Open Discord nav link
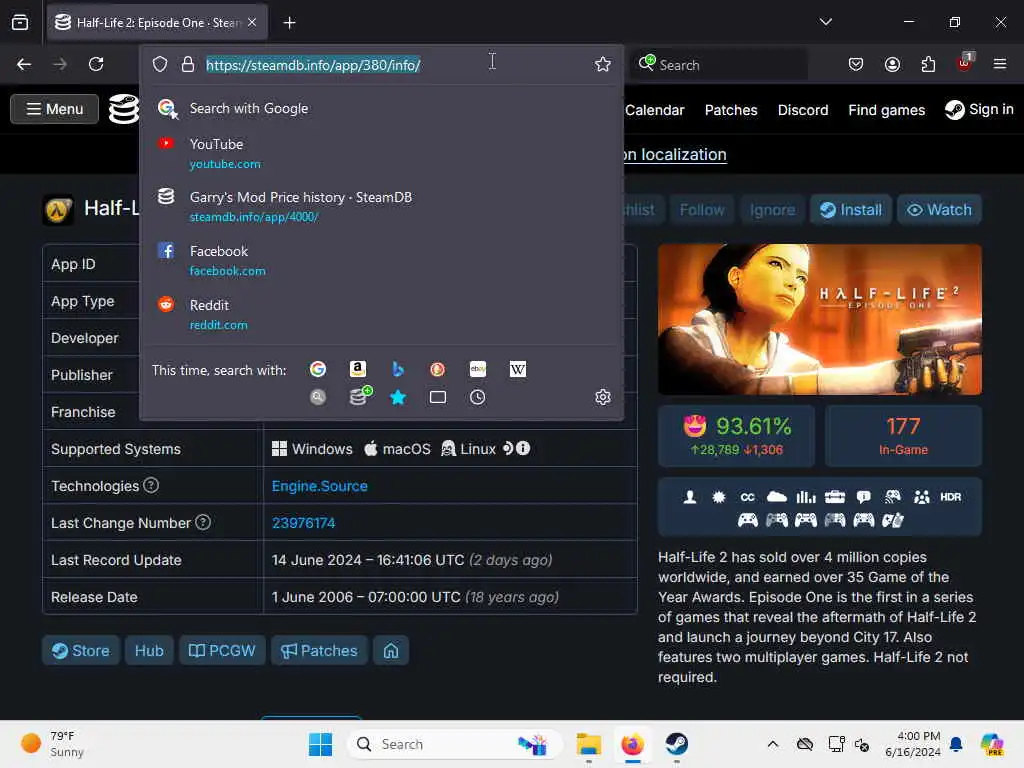The width and height of the screenshot is (1024, 768). [803, 110]
